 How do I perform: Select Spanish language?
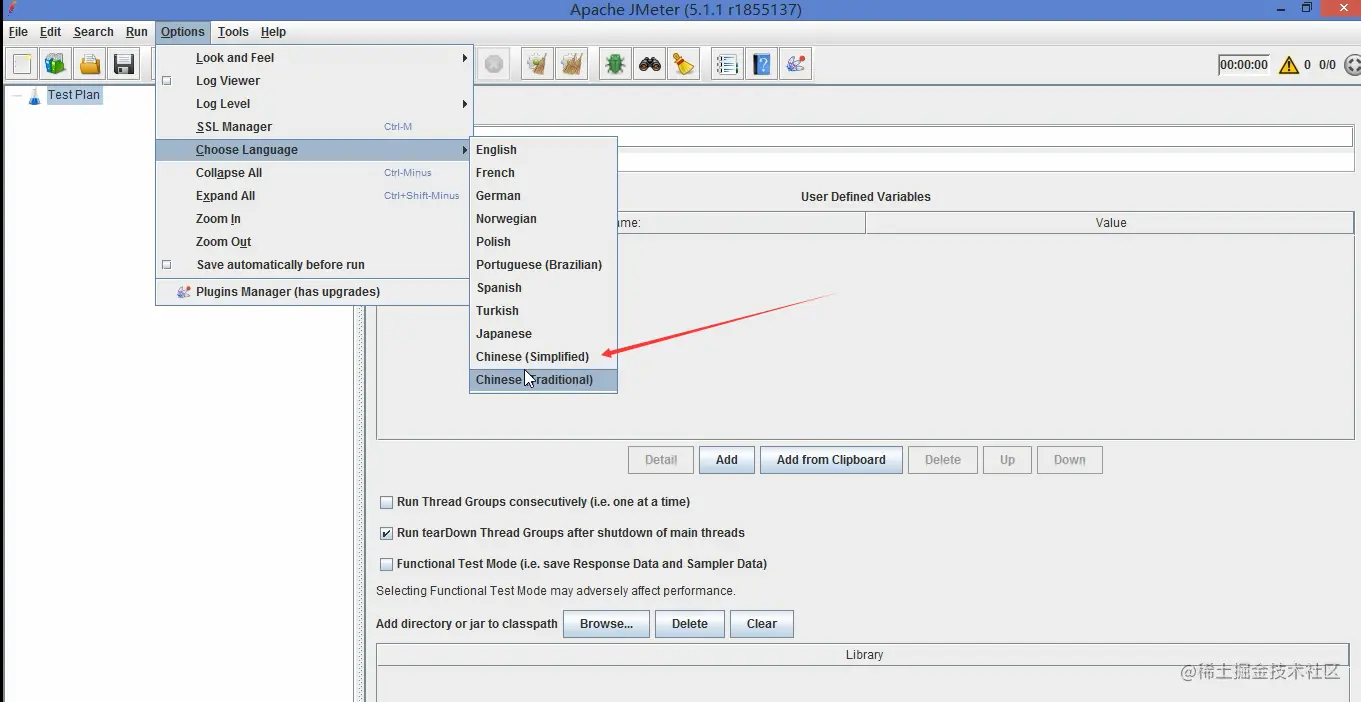point(543,288)
